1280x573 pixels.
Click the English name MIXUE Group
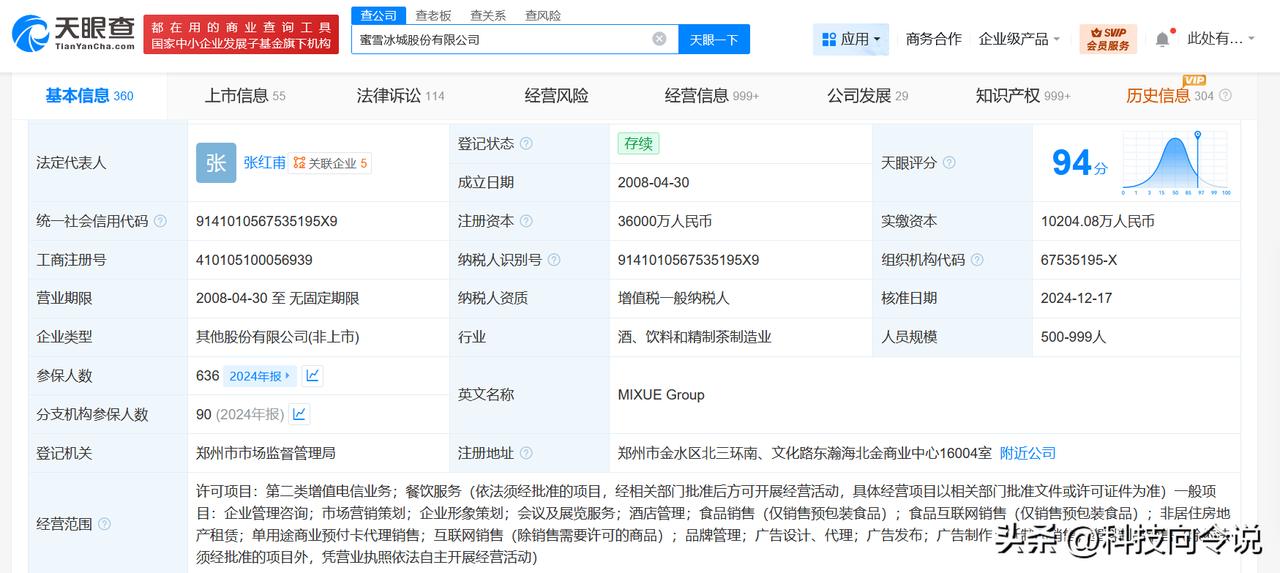pyautogui.click(x=661, y=395)
